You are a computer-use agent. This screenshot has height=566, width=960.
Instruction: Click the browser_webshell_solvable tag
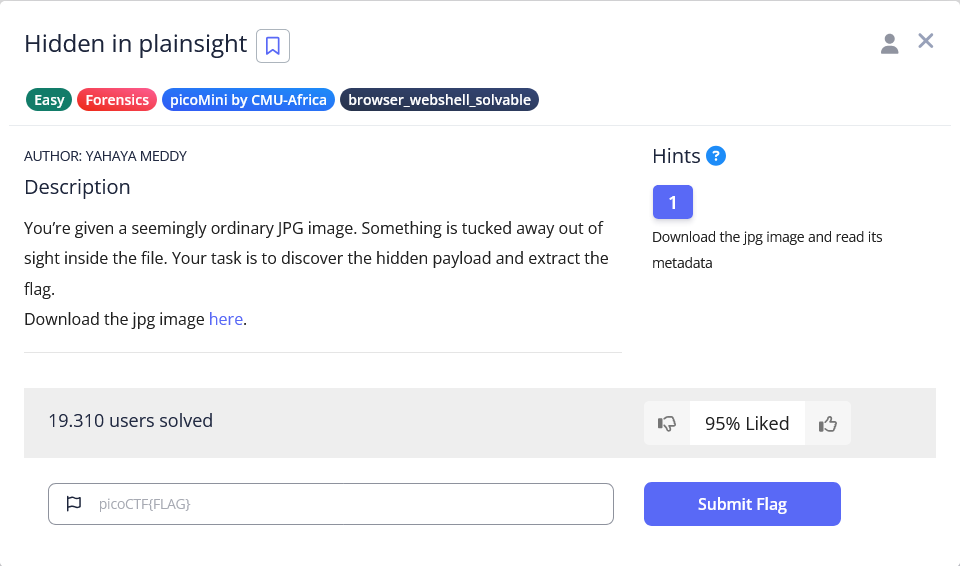[439, 100]
